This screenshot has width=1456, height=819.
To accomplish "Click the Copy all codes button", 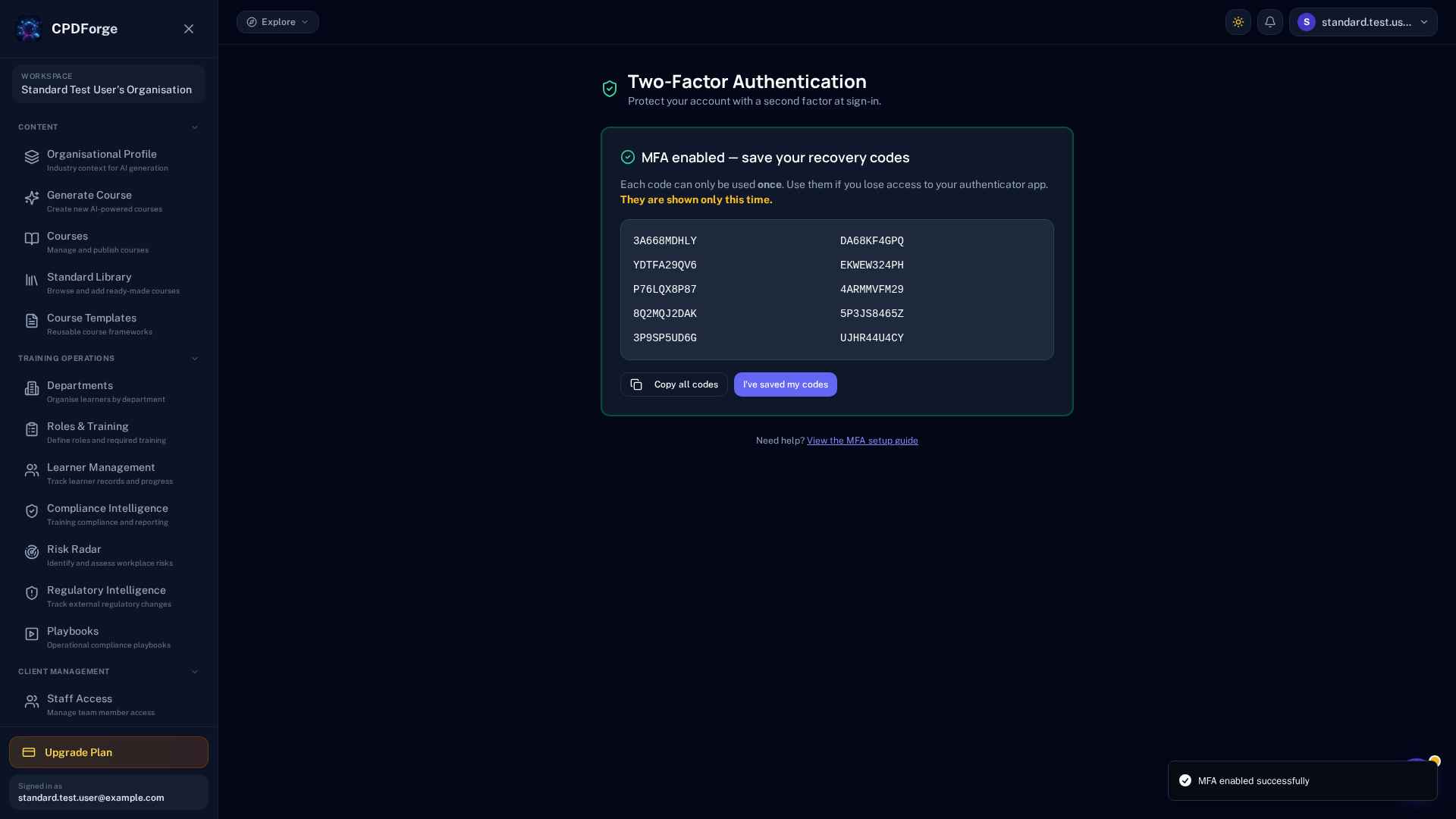I will (674, 384).
